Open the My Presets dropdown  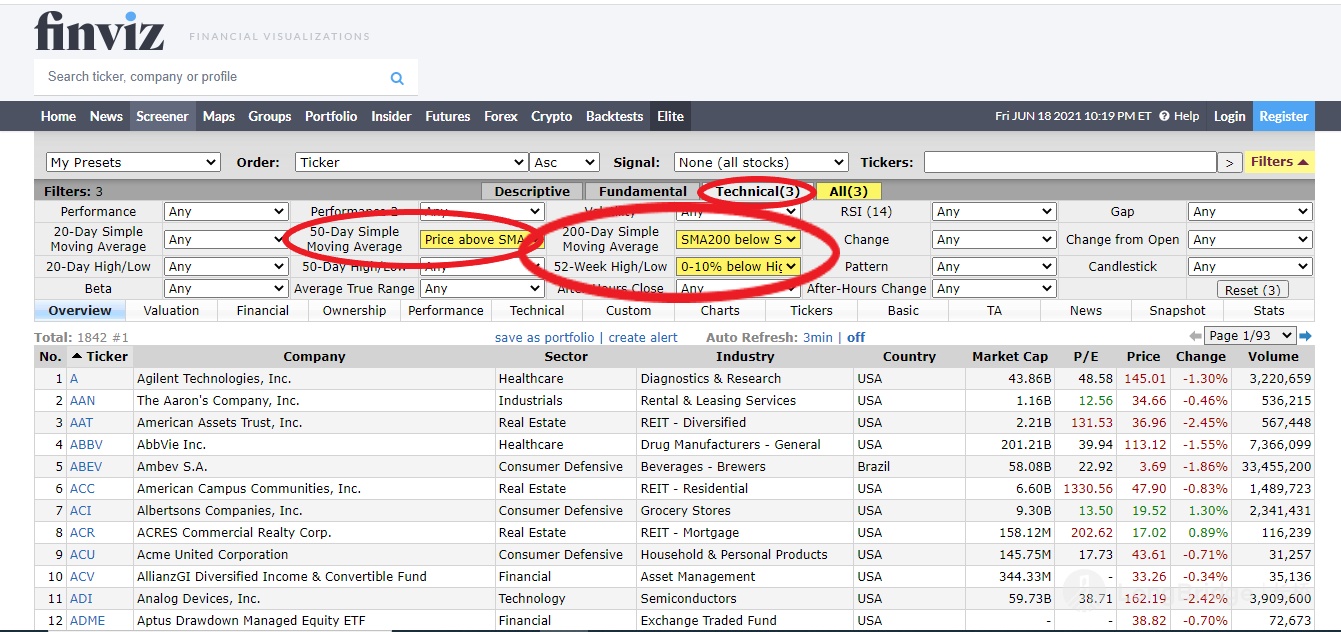point(133,162)
